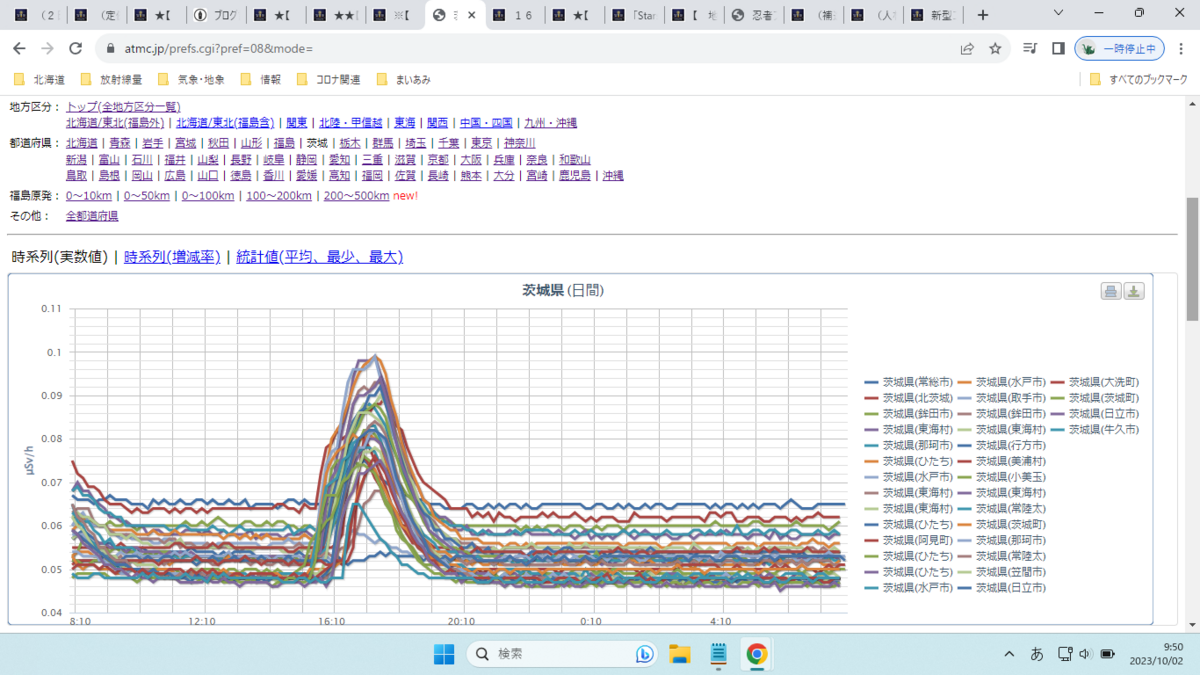Click the page vertical scrollbar
Image resolution: width=1200 pixels, height=675 pixels.
point(1192,260)
